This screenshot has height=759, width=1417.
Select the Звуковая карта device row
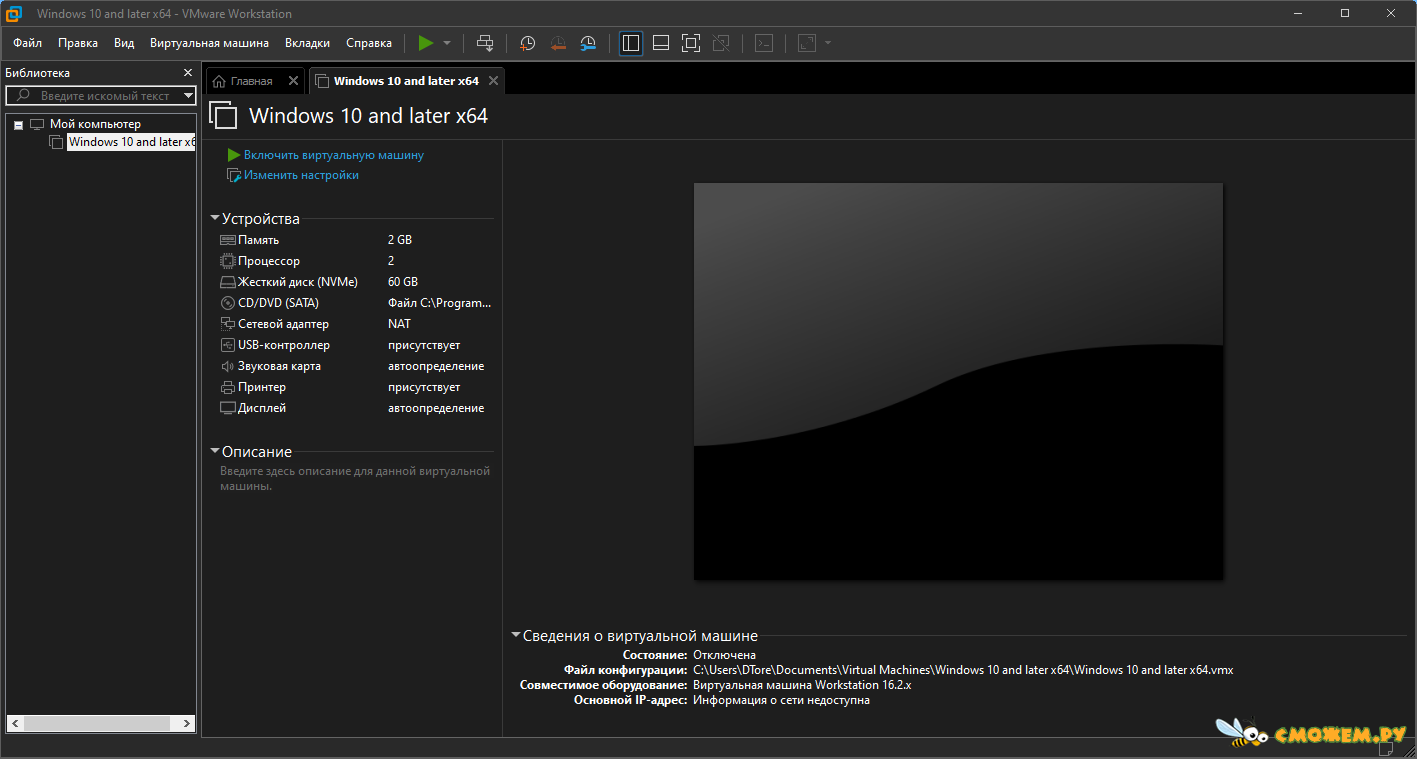[355, 366]
